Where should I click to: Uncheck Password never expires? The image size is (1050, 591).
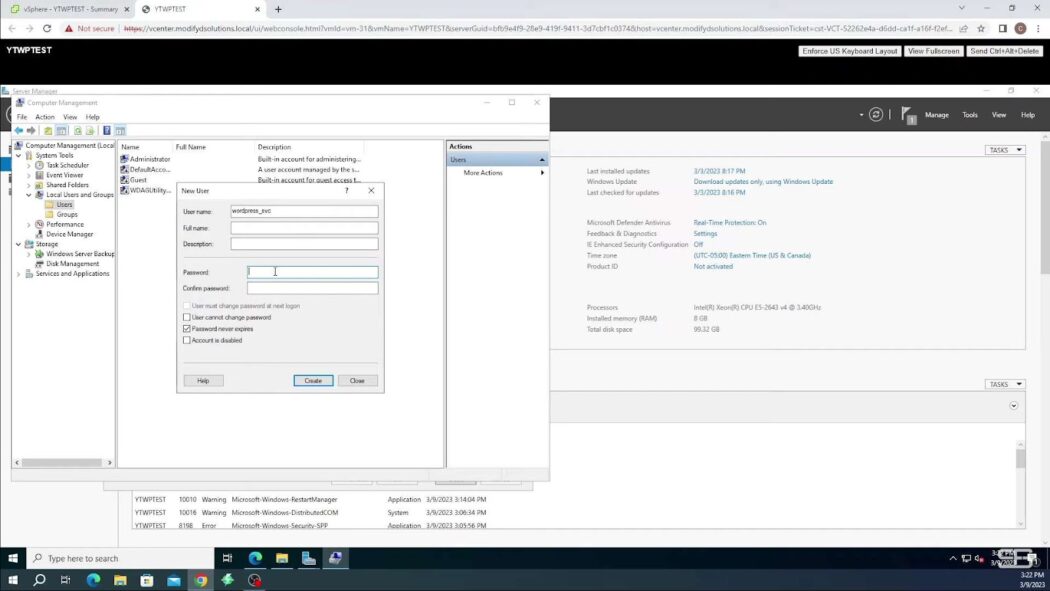click(187, 329)
